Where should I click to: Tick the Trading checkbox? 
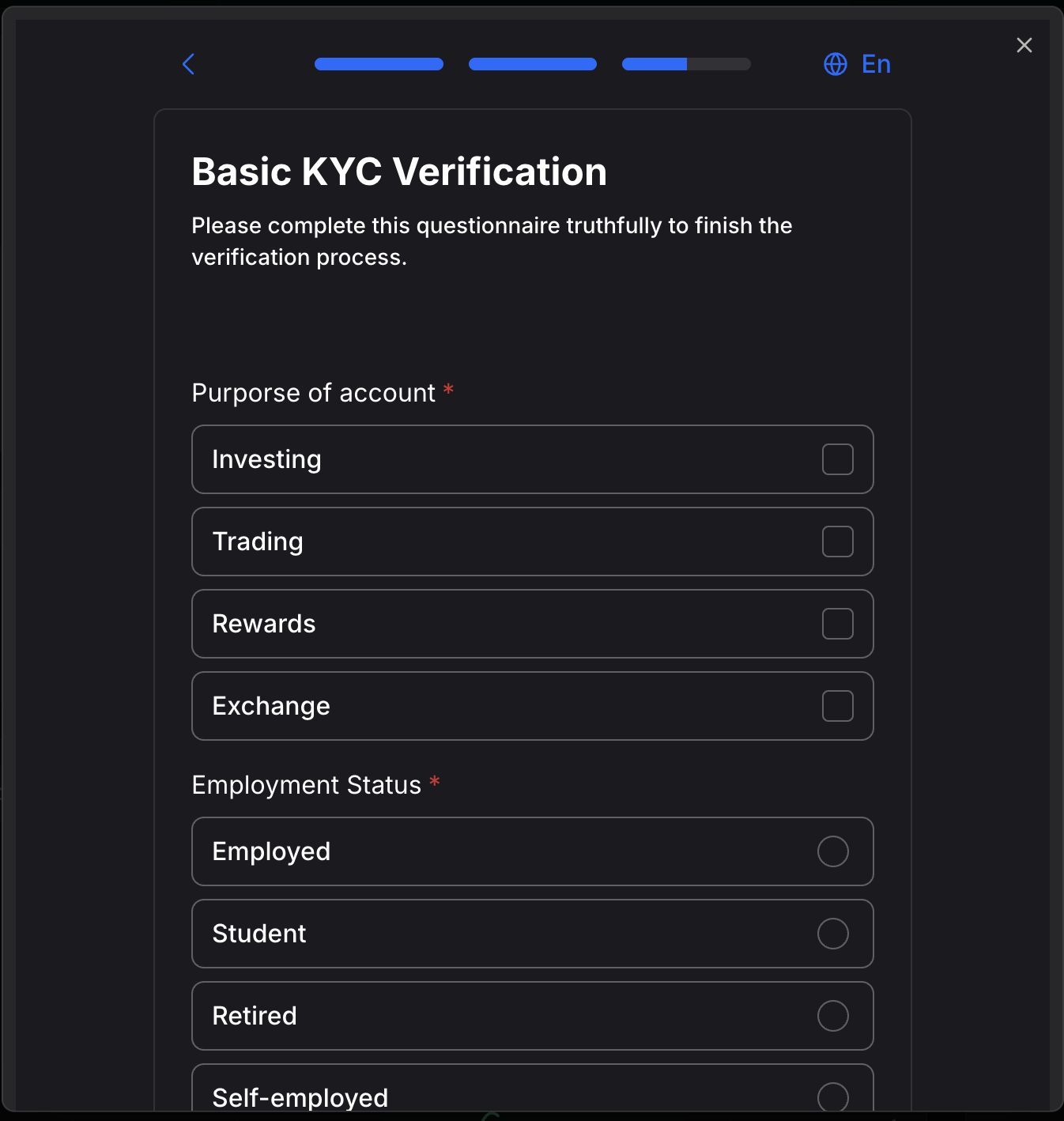tap(837, 542)
